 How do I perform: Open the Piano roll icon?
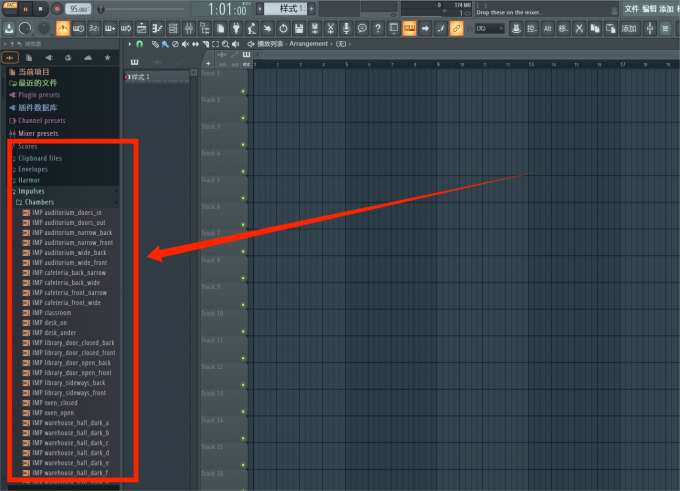[157, 29]
